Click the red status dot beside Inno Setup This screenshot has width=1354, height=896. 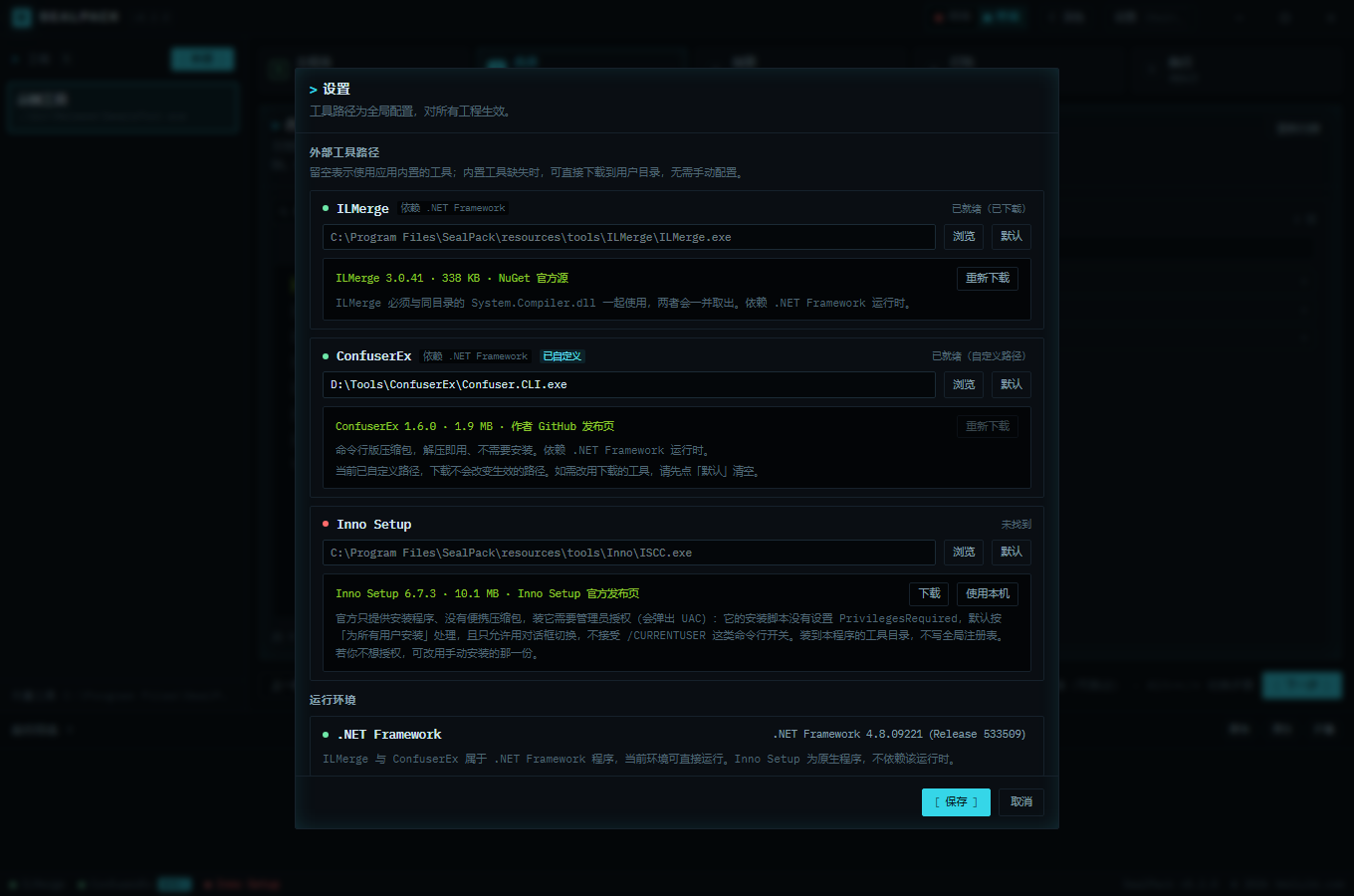coord(326,524)
